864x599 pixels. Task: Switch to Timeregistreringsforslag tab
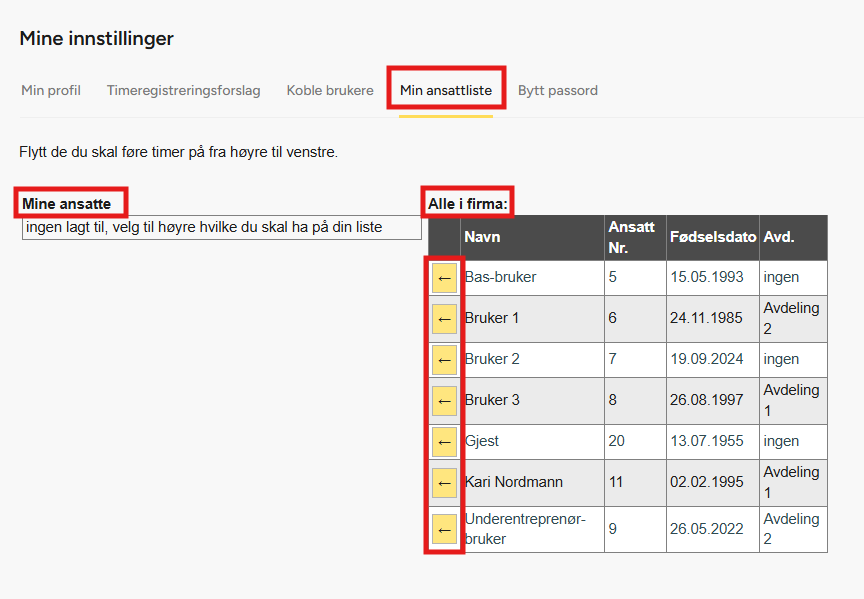point(183,91)
